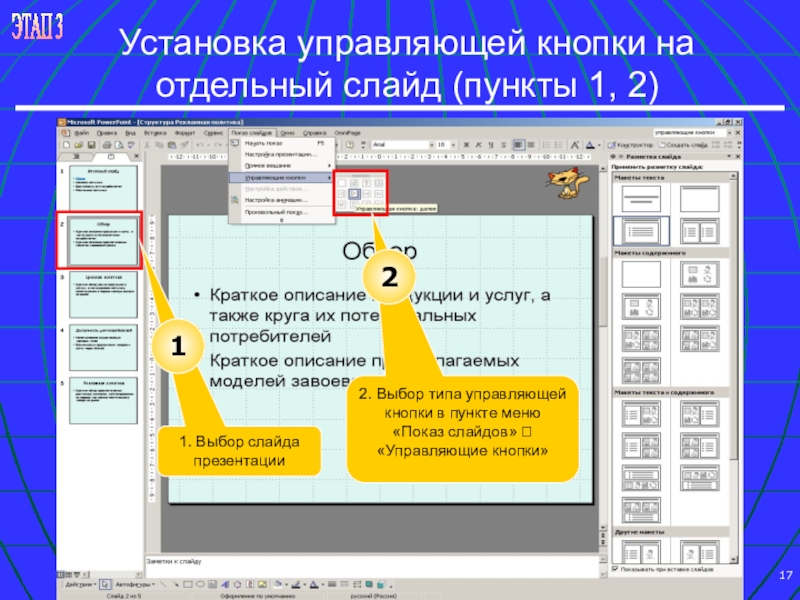
Task: Toggle Bold text formatting
Action: click(466, 145)
